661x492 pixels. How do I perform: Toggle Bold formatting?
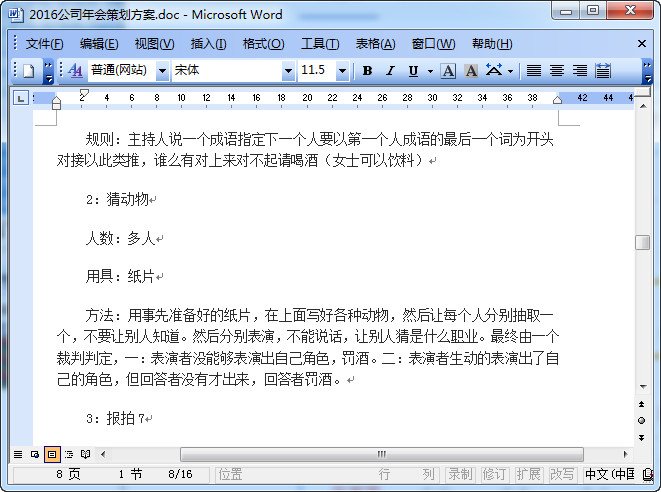[x=367, y=71]
